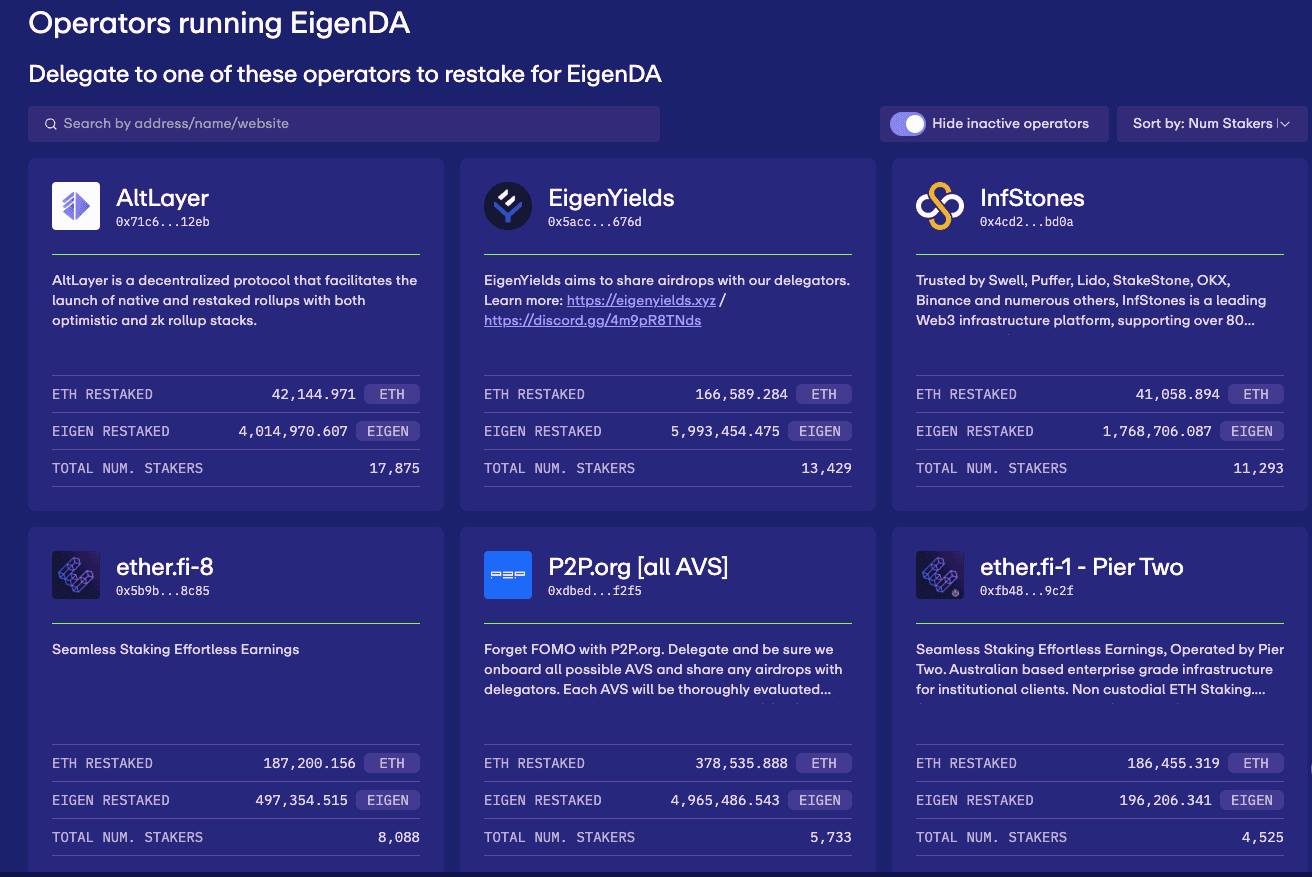This screenshot has height=877, width=1312.
Task: Toggle the Hide inactive operators switch
Action: (908, 124)
